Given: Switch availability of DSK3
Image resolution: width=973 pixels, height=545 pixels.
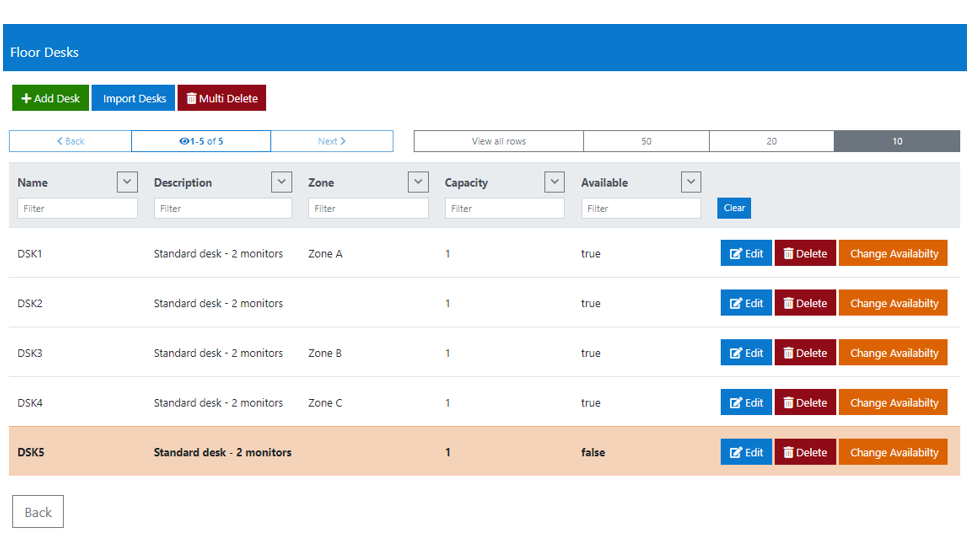Looking at the screenshot, I should point(893,353).
